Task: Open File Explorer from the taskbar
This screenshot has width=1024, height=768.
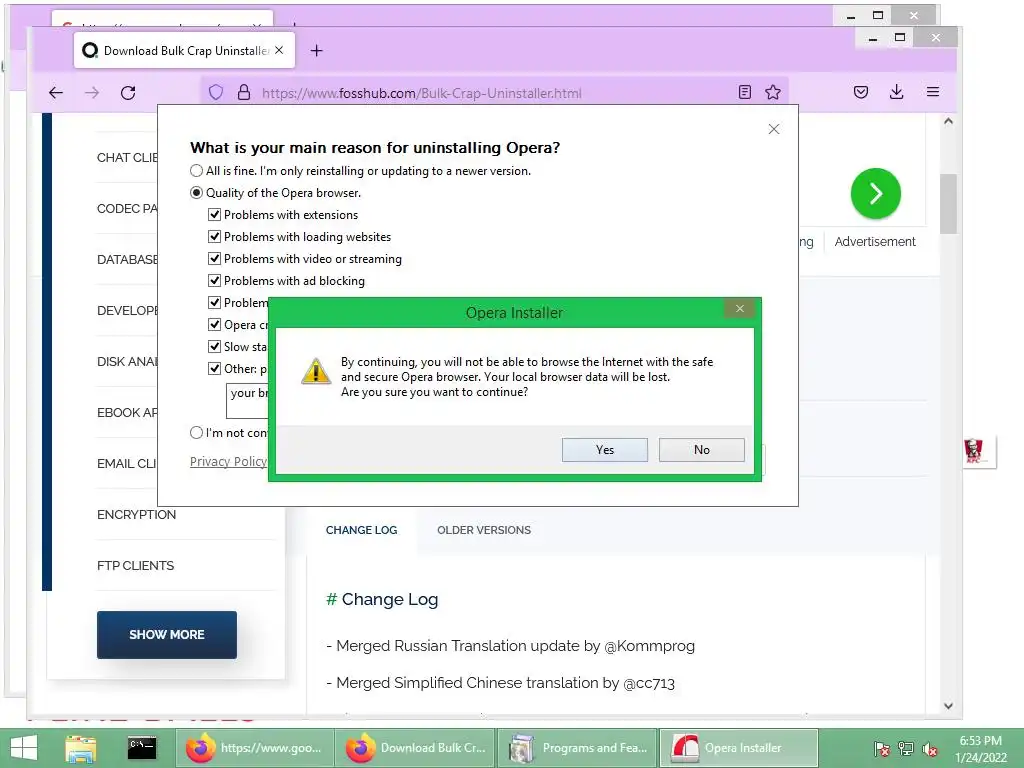Action: pyautogui.click(x=80, y=748)
